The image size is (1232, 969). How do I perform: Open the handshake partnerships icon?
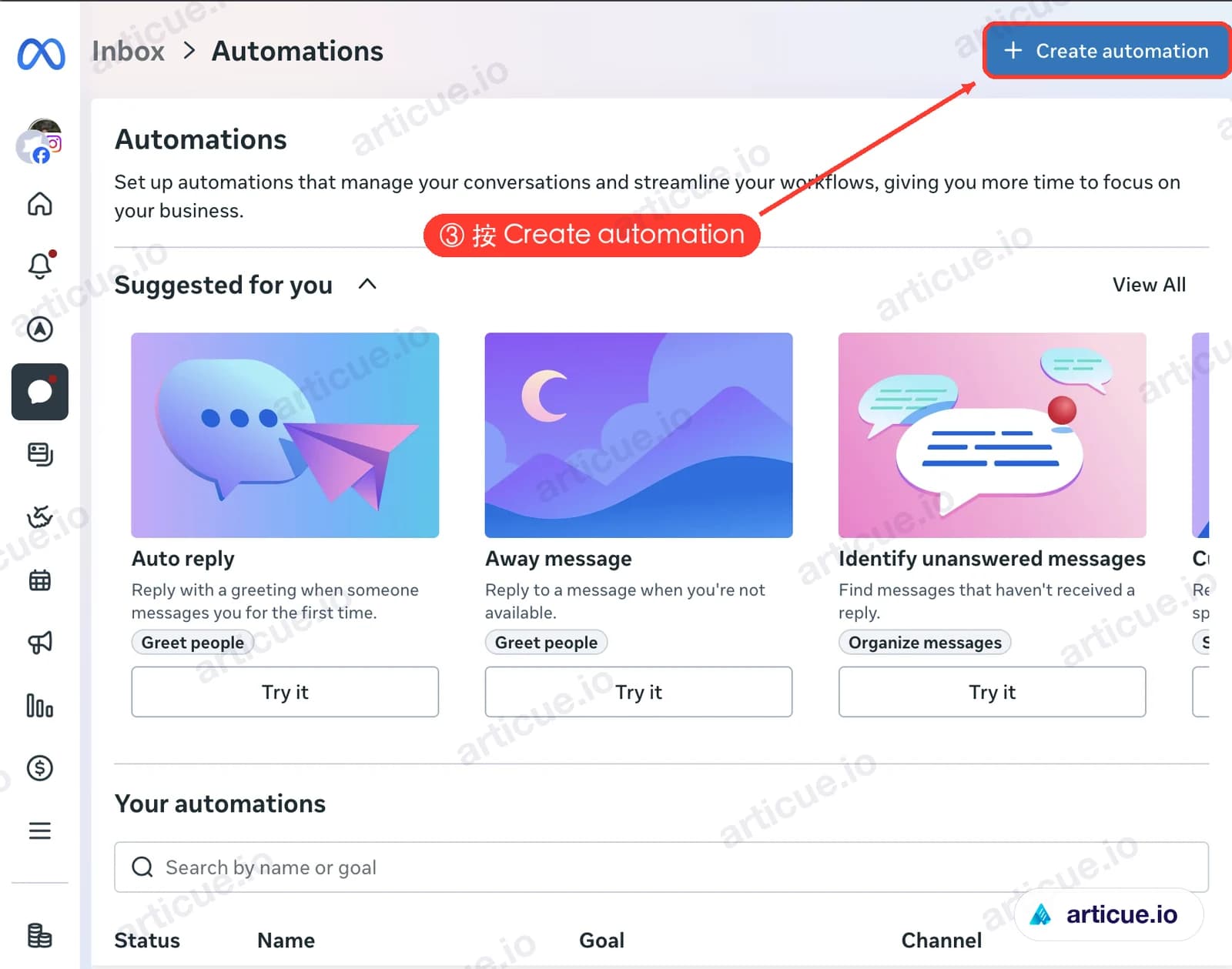40,516
